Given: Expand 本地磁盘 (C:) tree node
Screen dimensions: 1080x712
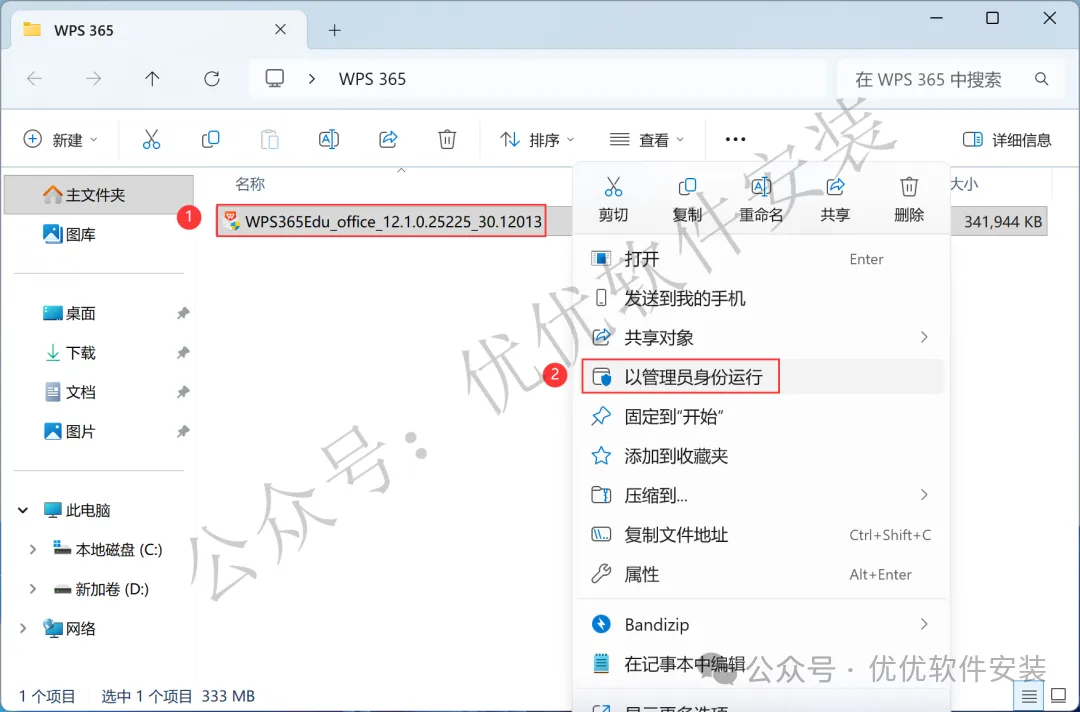Looking at the screenshot, I should click(32, 549).
